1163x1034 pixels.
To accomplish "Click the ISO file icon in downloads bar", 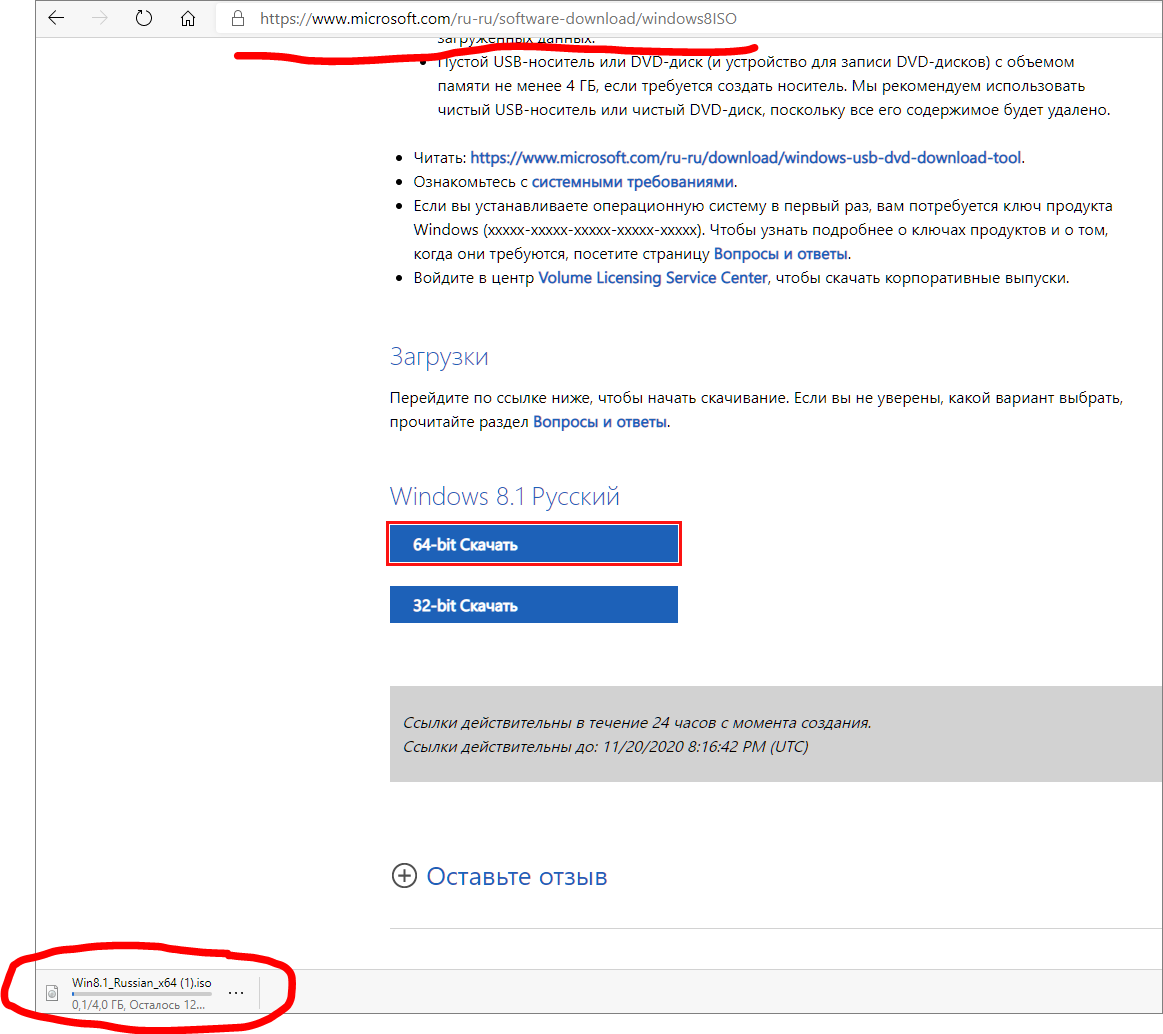I will coord(52,992).
